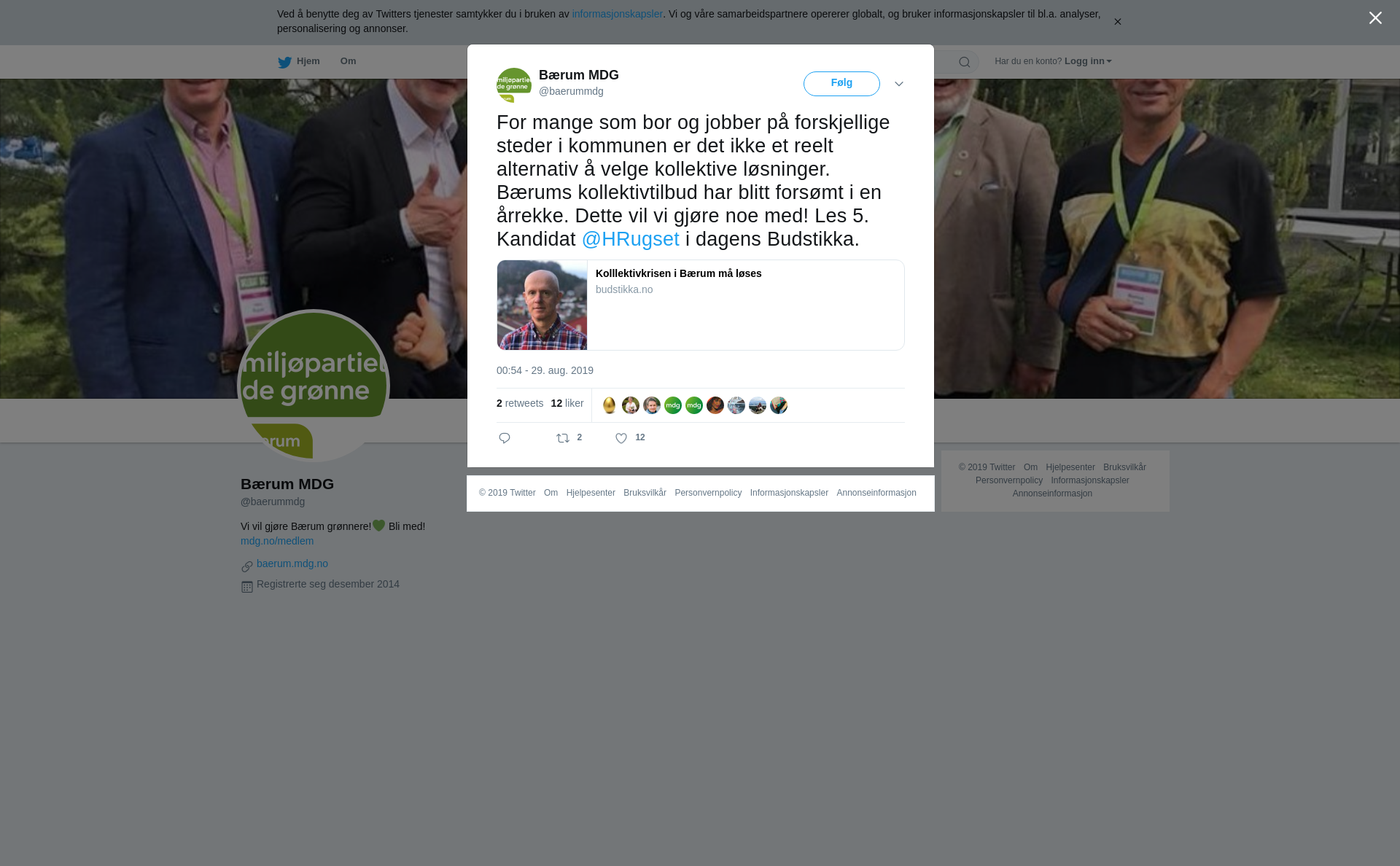The width and height of the screenshot is (1400, 866).
Task: Open the baerum.mdg.no website link
Action: click(x=292, y=563)
